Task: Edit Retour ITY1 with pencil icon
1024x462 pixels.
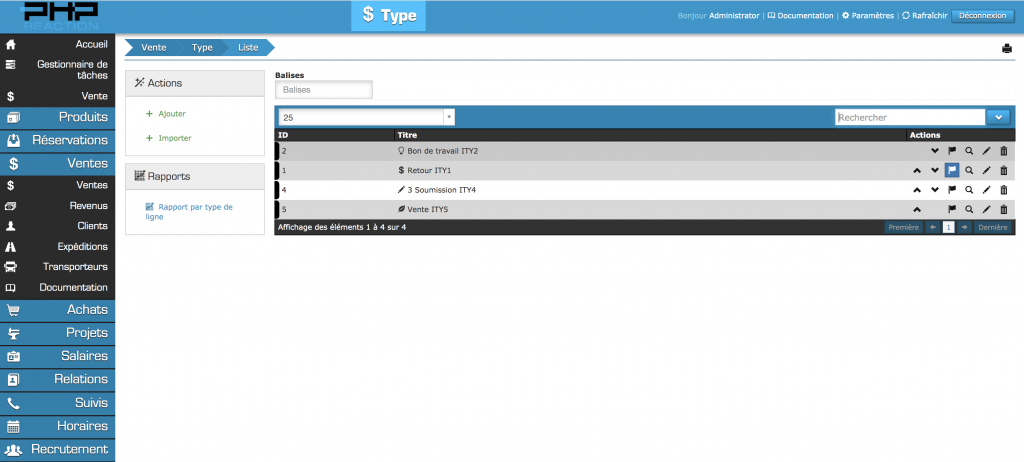Action: (986, 171)
